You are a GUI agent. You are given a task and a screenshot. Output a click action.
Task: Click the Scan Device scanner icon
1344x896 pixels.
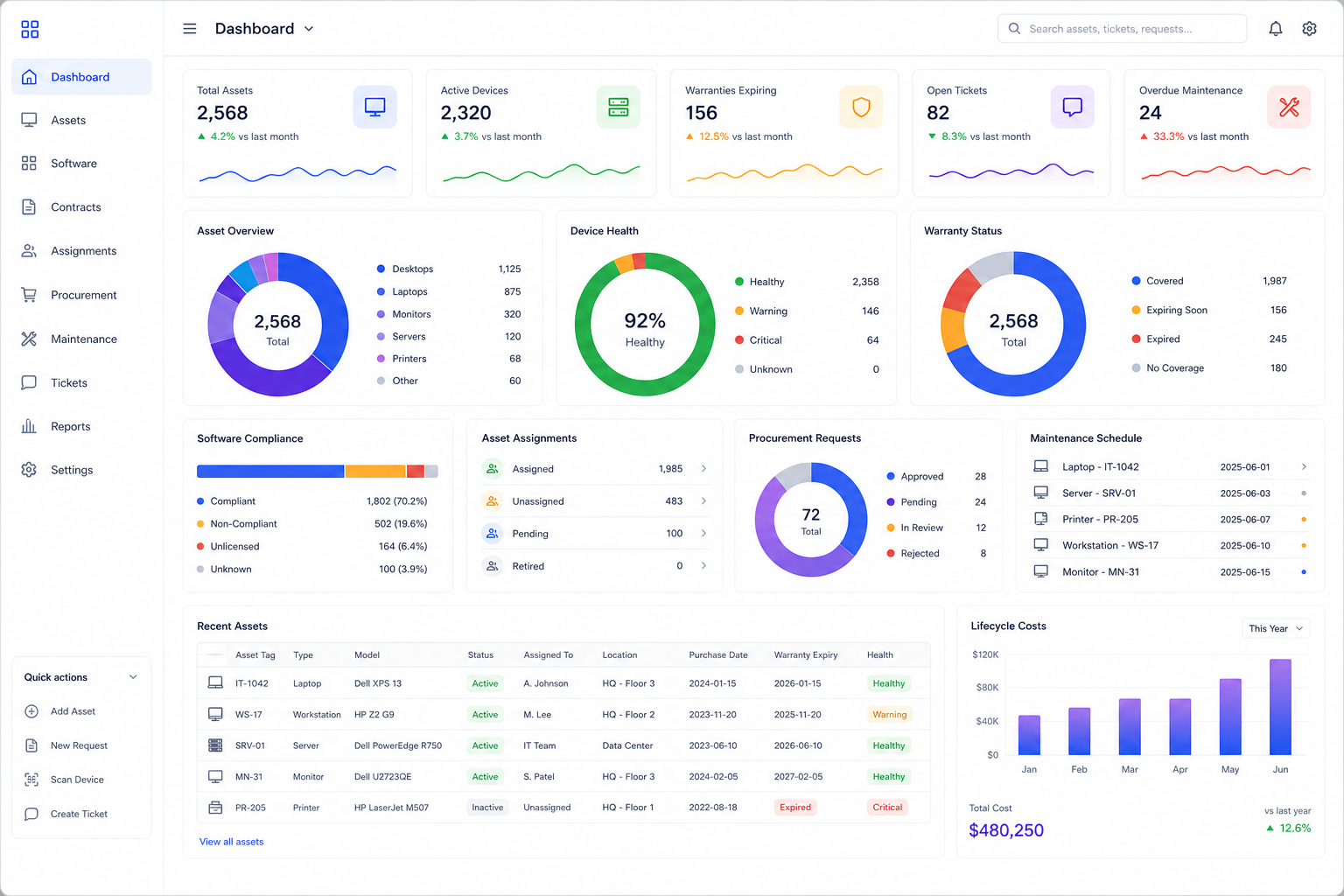[31, 780]
